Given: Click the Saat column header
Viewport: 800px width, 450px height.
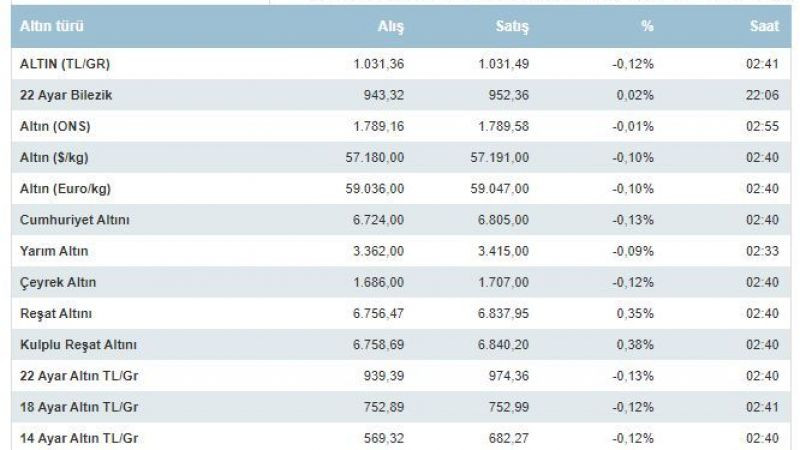Looking at the screenshot, I should [x=764, y=26].
